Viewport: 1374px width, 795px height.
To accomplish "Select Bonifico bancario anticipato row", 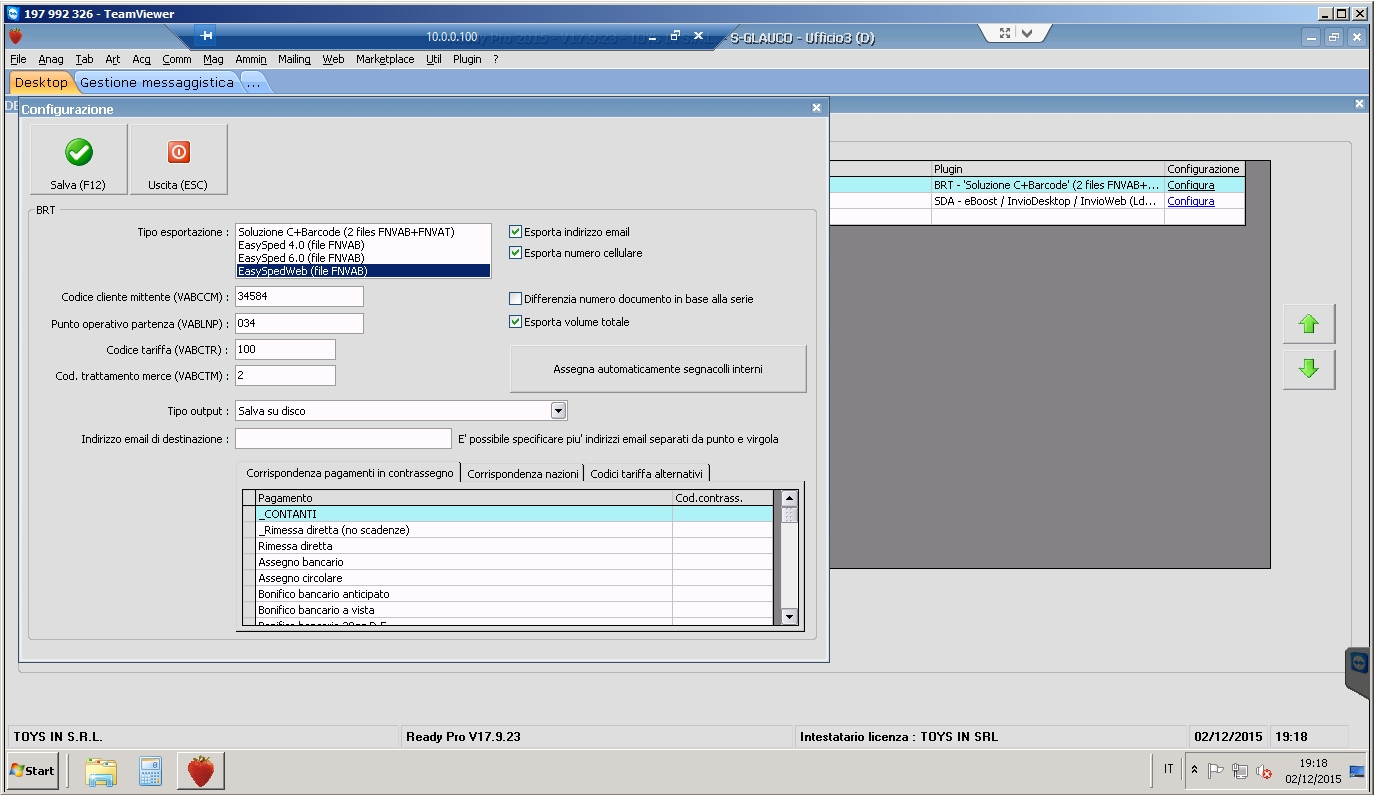I will point(508,594).
